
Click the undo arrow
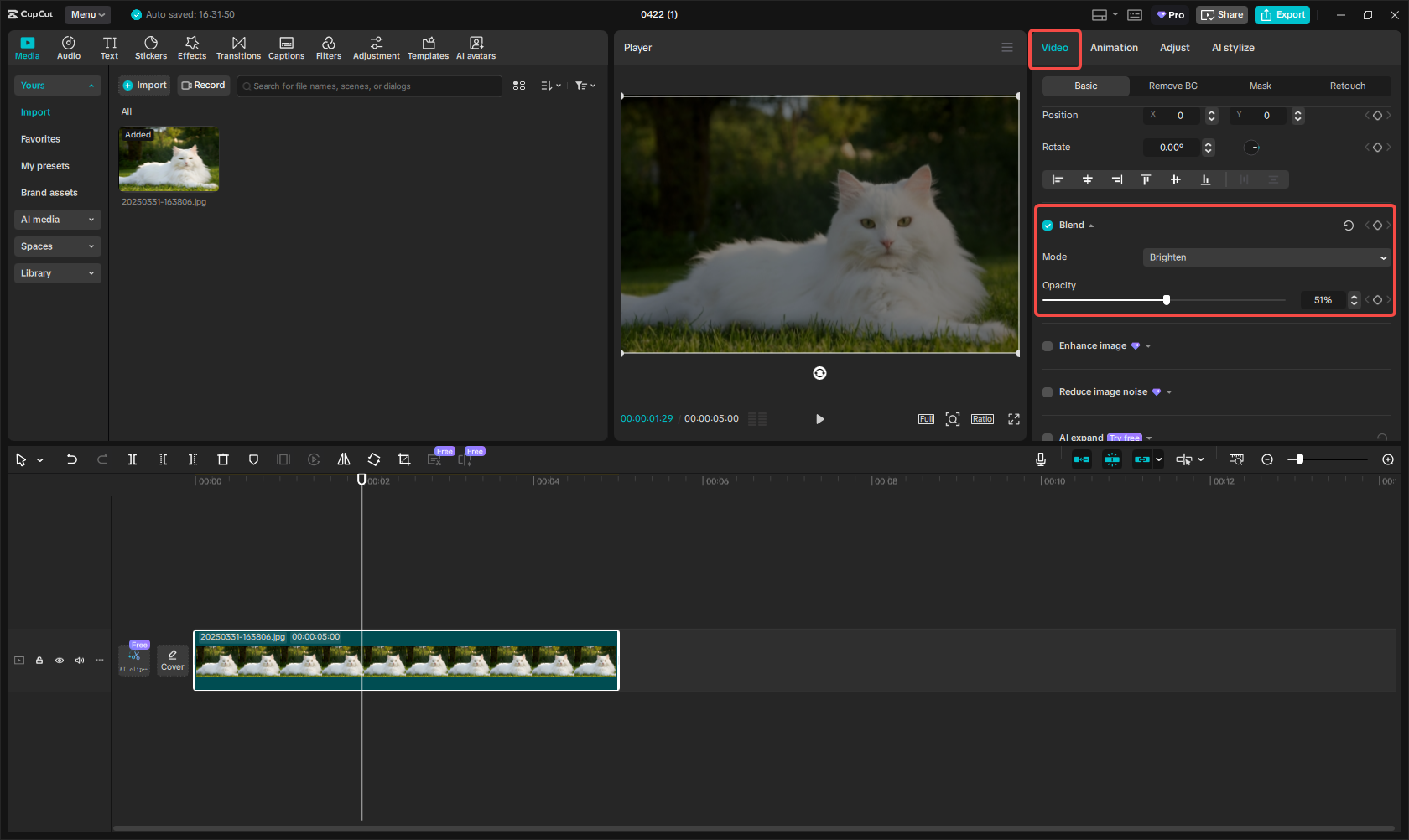click(72, 459)
